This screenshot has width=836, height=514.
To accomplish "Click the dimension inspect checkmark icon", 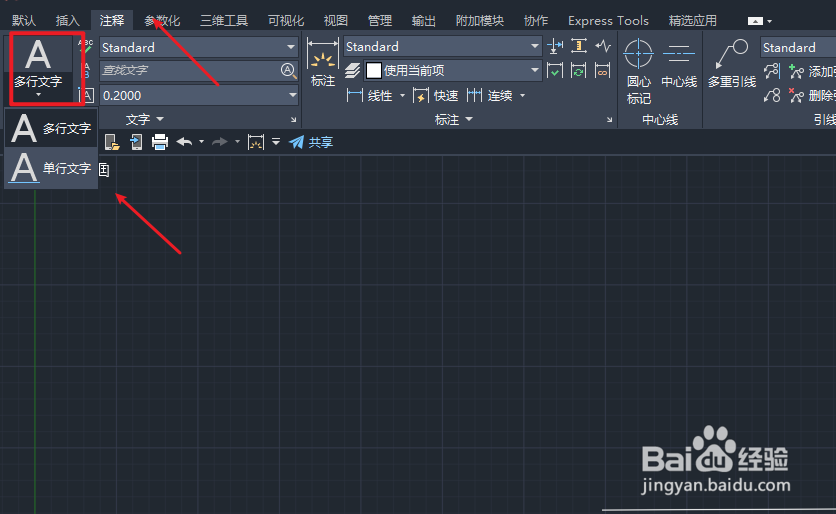I will coord(555,70).
